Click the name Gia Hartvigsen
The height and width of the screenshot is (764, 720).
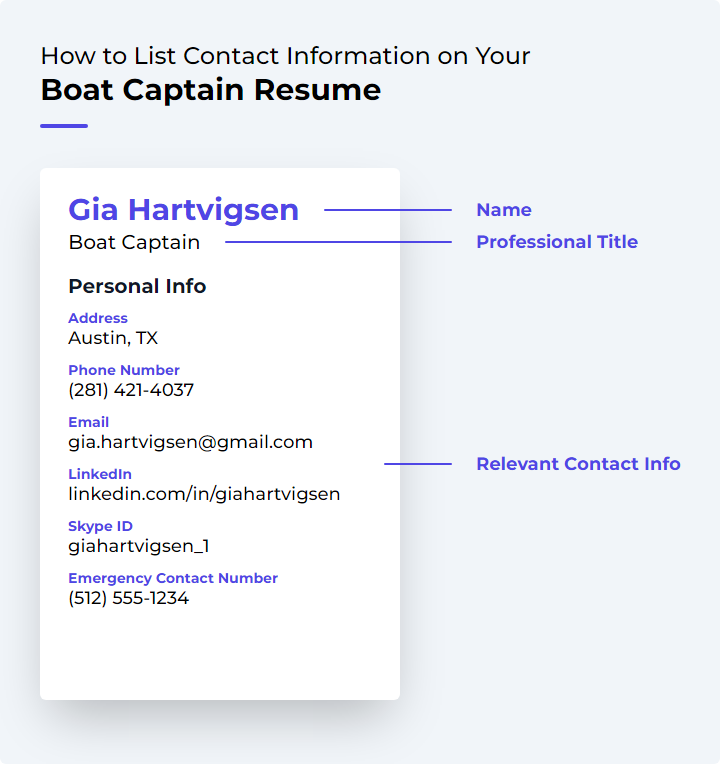tap(184, 211)
